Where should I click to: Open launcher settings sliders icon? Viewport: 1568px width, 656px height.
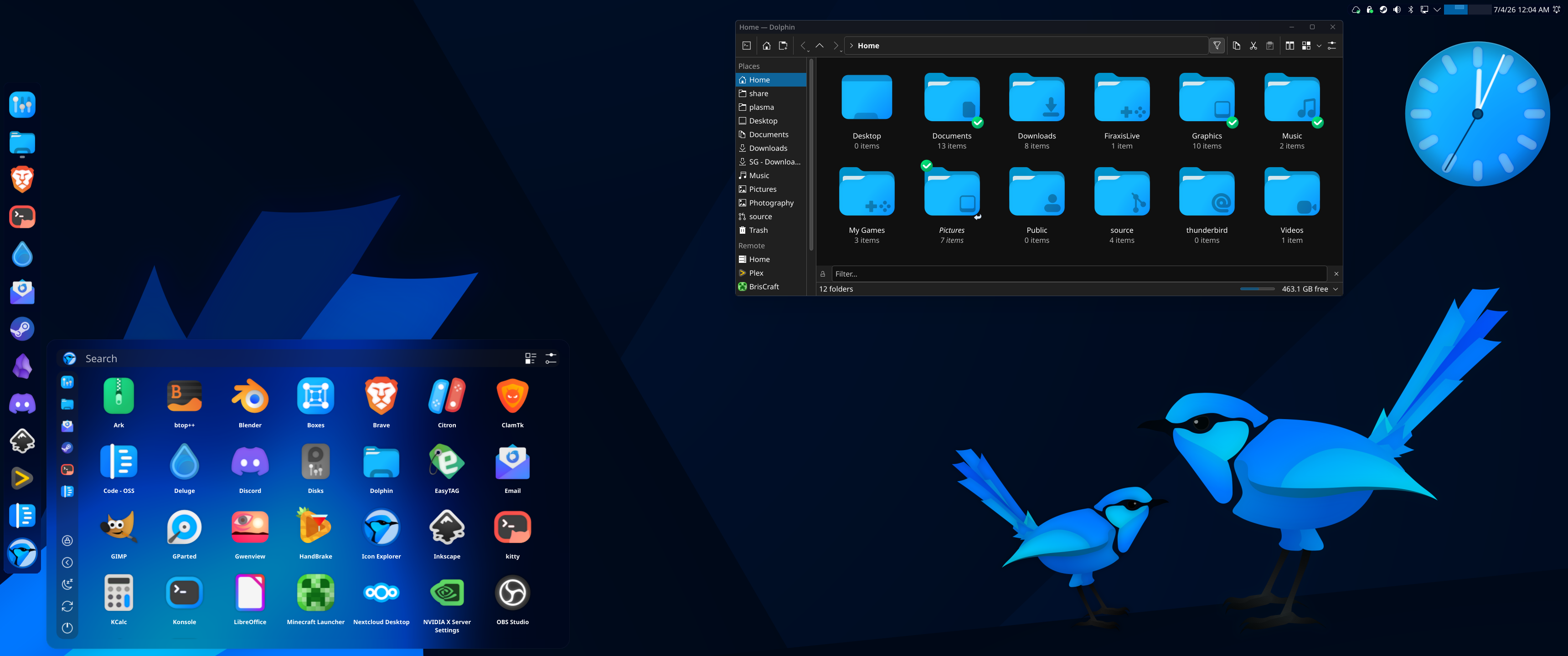coord(551,359)
